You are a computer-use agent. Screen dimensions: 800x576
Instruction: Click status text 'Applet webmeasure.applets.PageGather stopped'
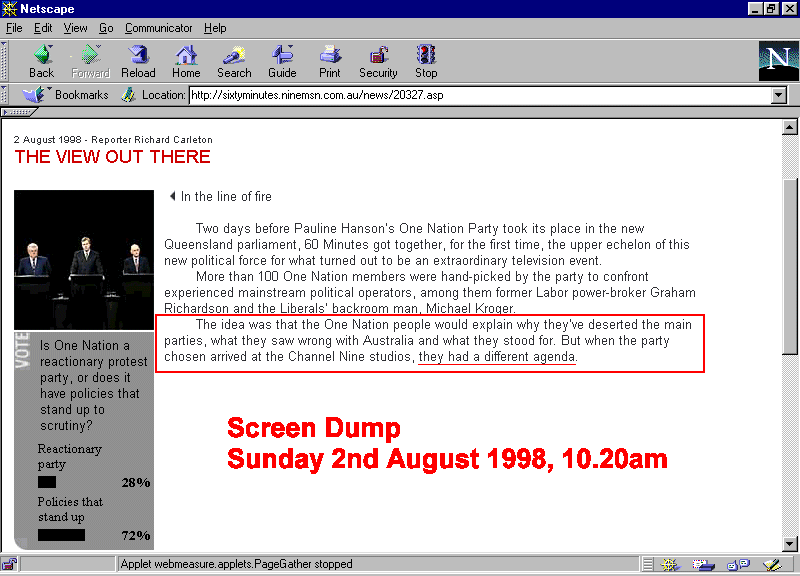pos(236,564)
